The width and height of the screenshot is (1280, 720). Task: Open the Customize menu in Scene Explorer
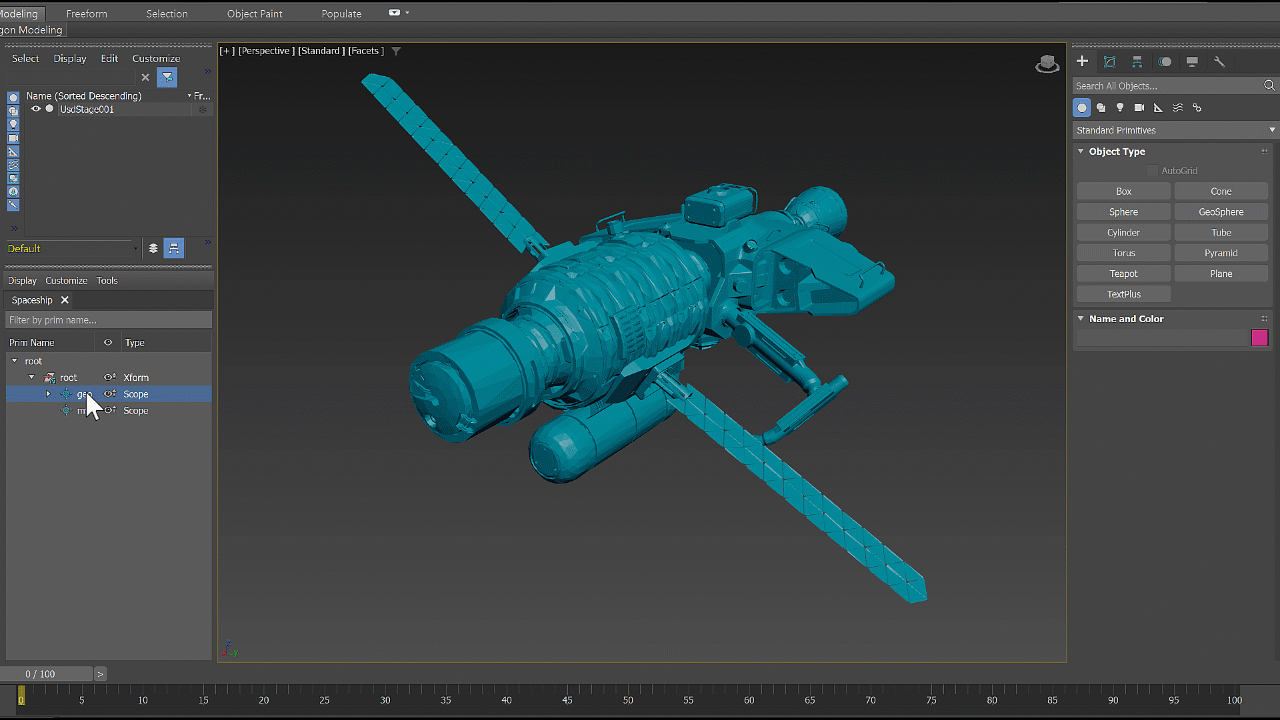point(156,58)
